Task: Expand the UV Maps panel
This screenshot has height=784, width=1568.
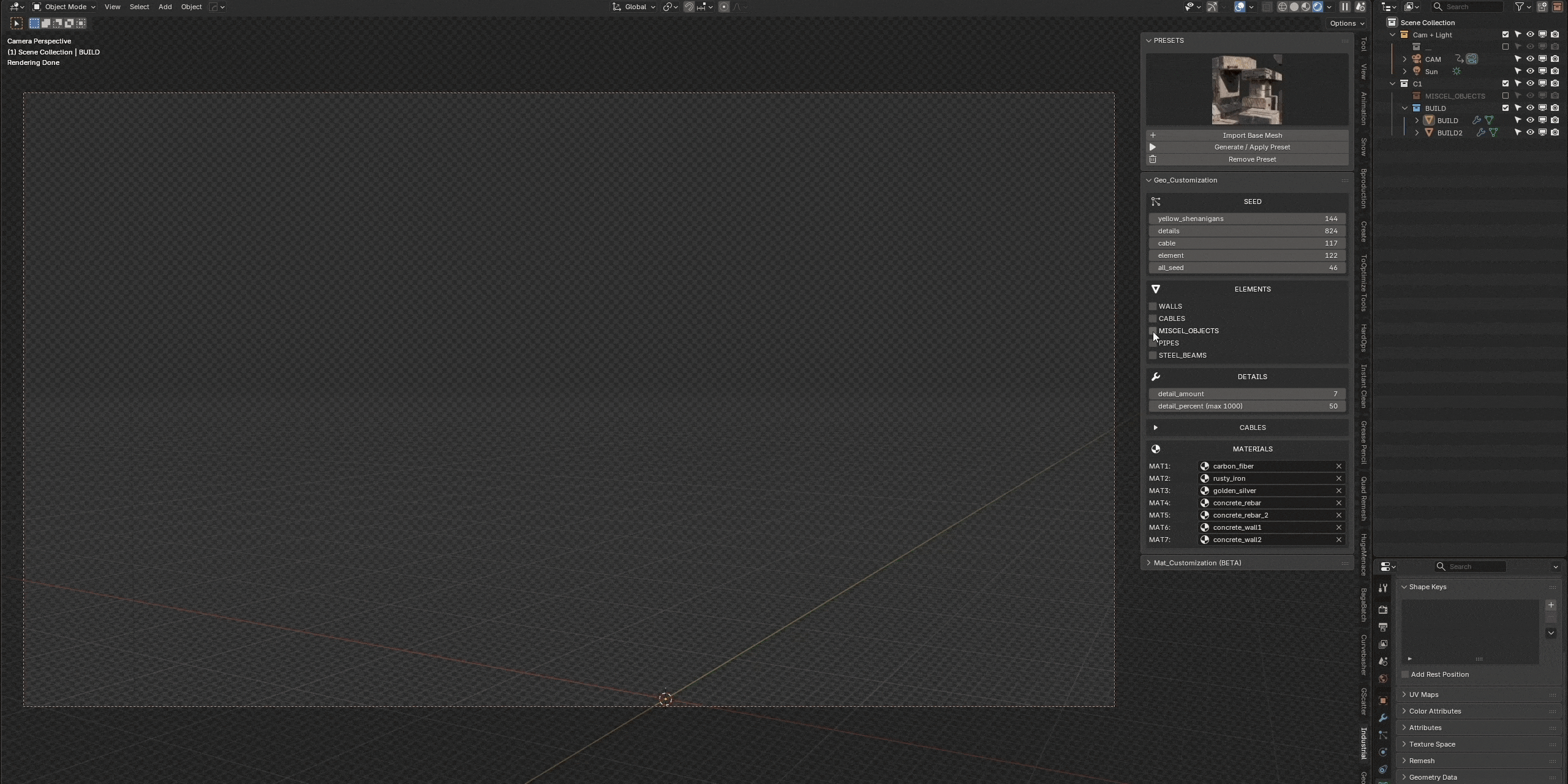Action: point(1479,695)
